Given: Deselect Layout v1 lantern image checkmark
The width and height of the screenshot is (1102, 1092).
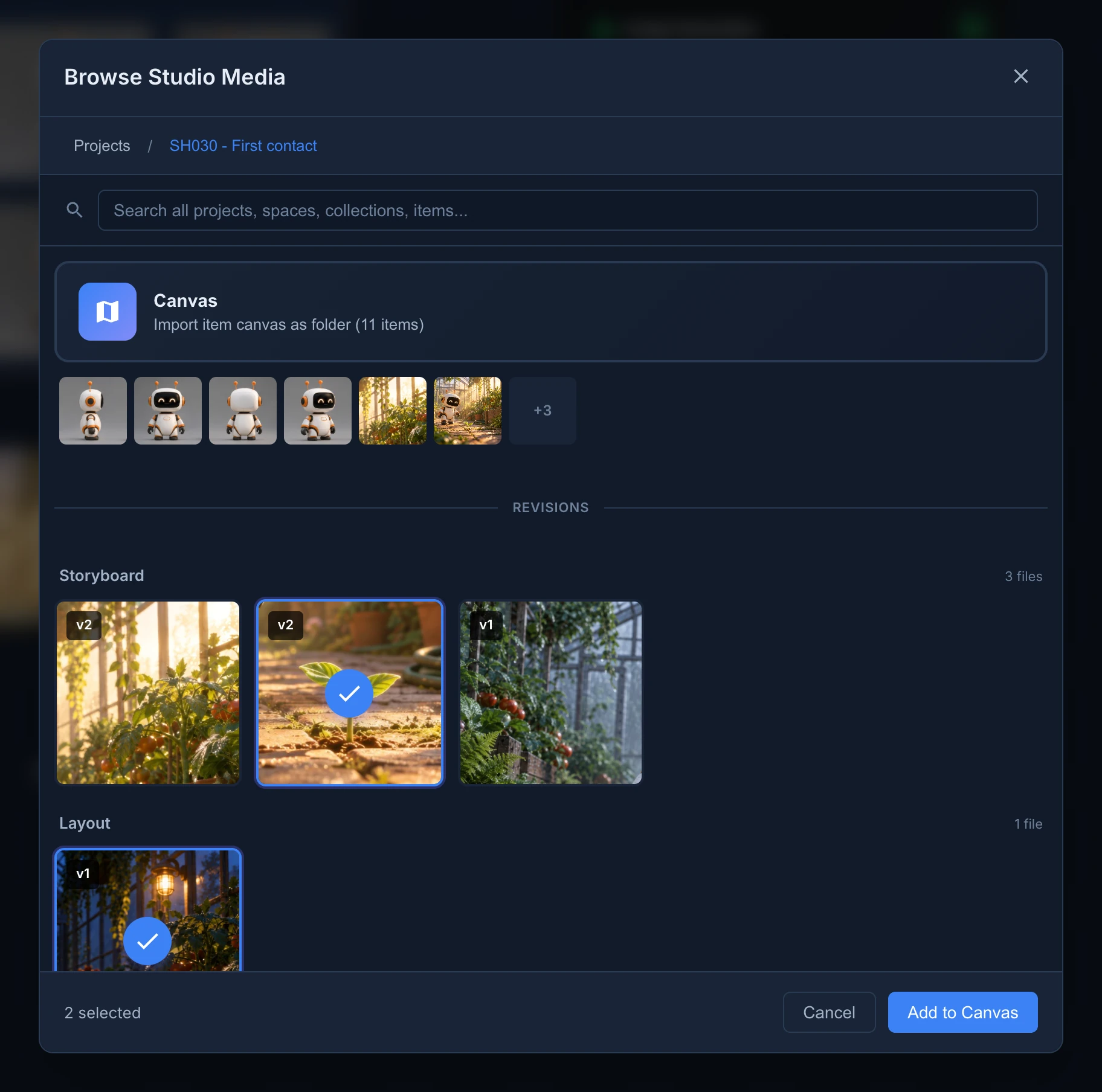Looking at the screenshot, I should point(147,941).
